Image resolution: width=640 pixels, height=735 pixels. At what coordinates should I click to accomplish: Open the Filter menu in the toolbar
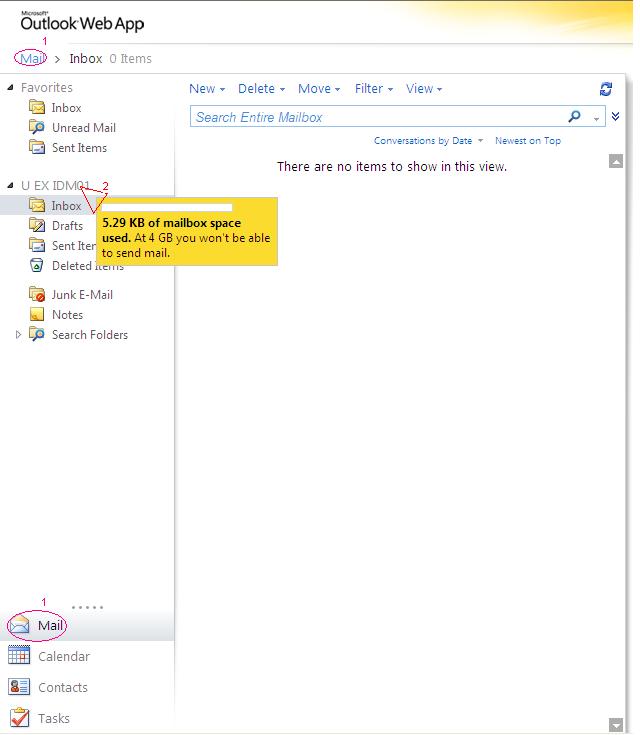point(373,89)
